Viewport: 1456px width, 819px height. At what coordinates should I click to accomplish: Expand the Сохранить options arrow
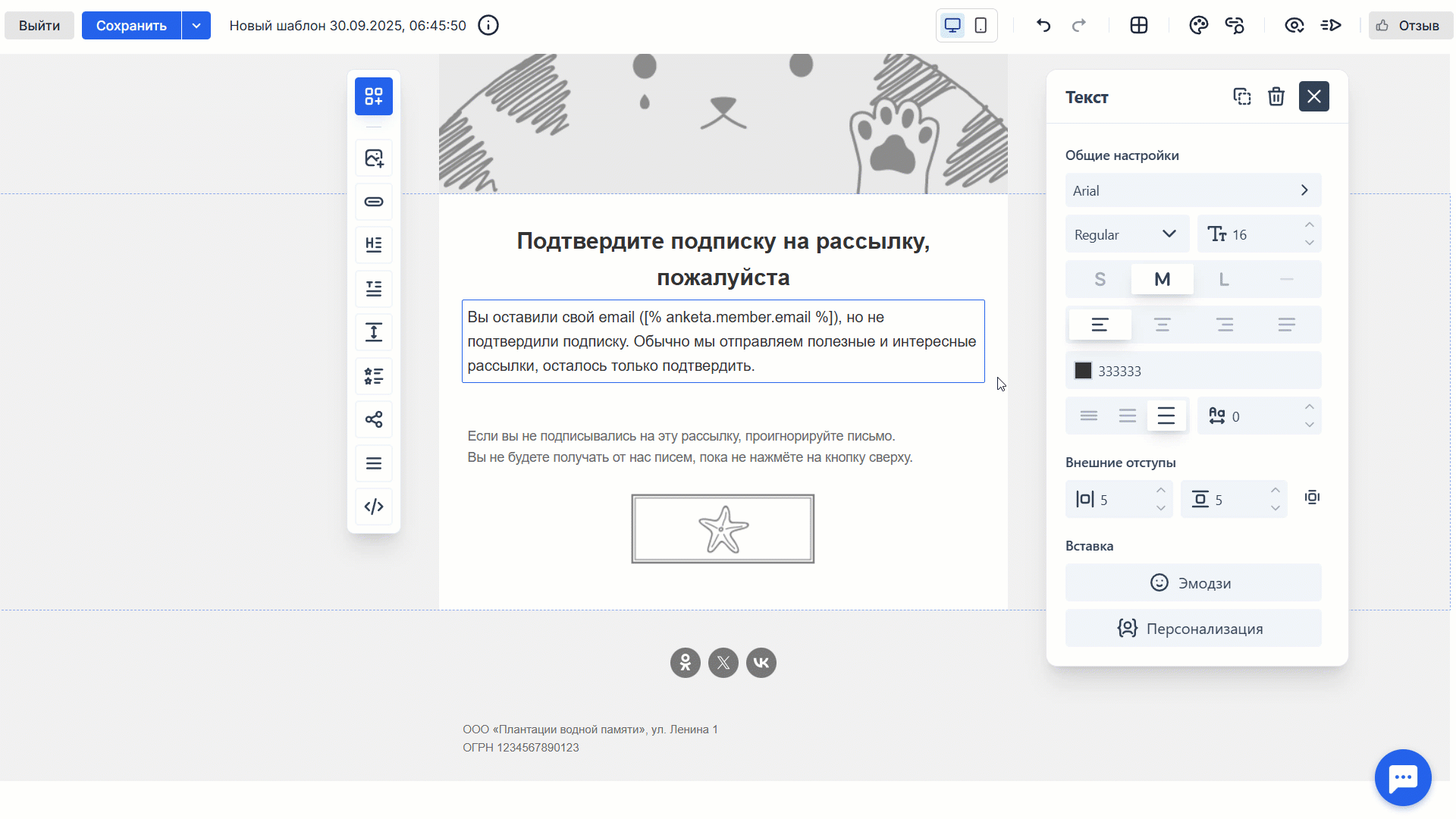(x=196, y=25)
